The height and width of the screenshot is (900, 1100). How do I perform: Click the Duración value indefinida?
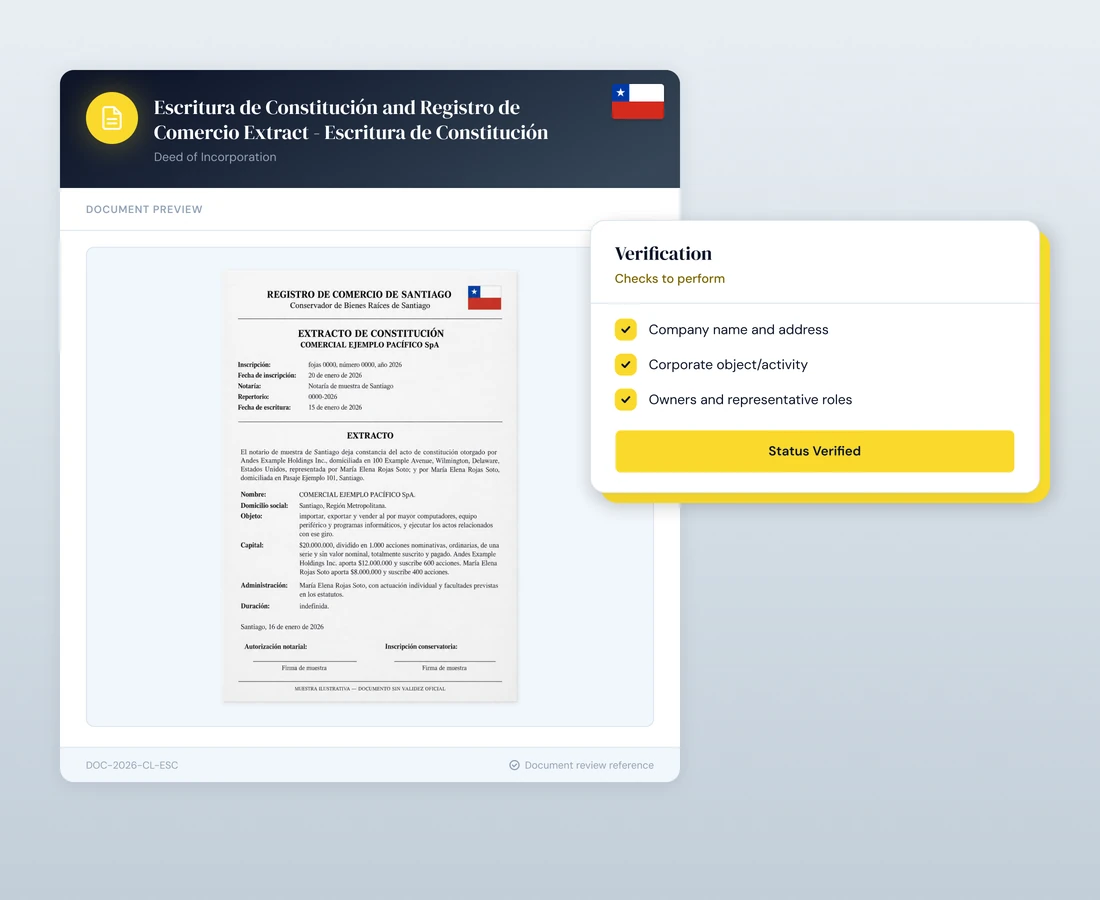click(x=314, y=605)
